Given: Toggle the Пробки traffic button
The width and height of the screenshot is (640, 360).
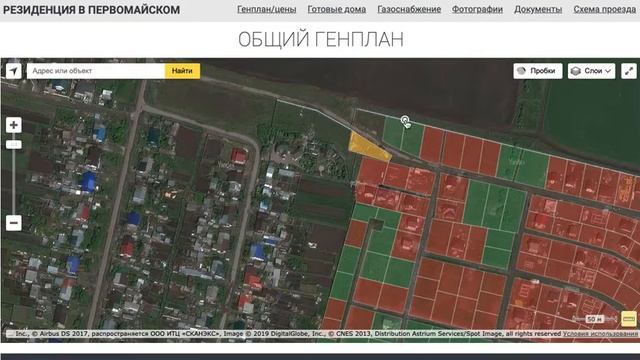Looking at the screenshot, I should click(x=538, y=71).
